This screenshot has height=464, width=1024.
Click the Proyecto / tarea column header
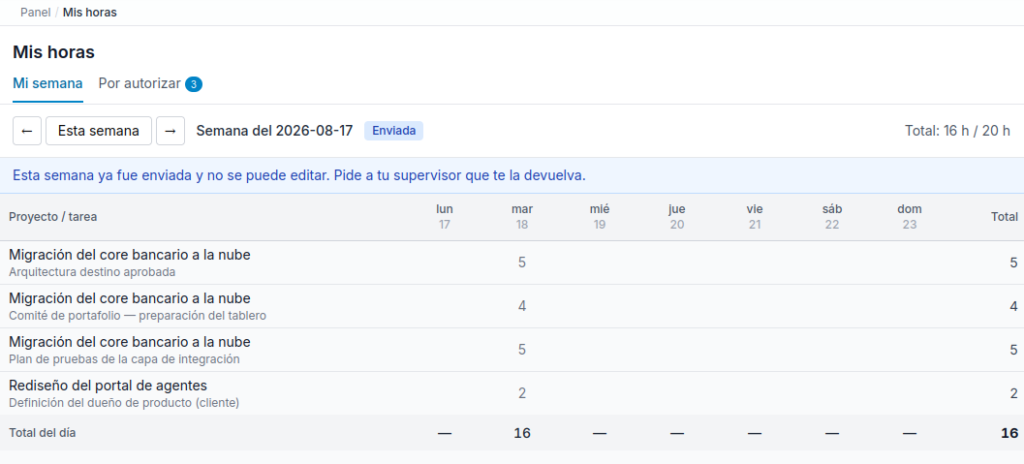[x=53, y=217]
